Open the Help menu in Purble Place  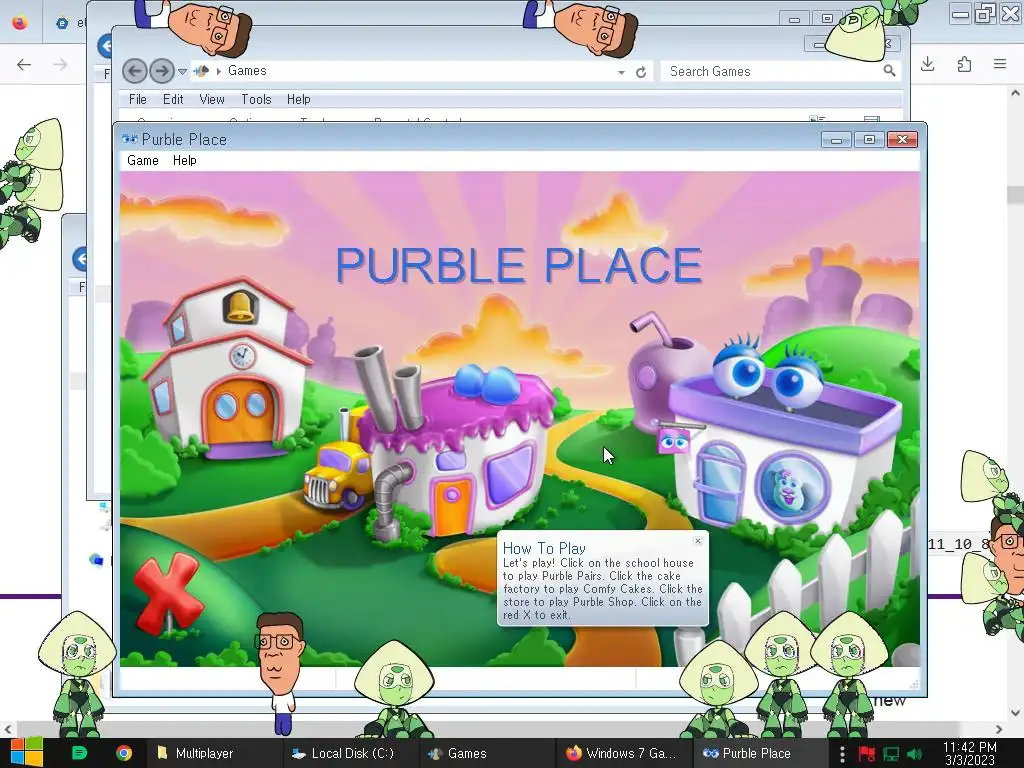(184, 161)
